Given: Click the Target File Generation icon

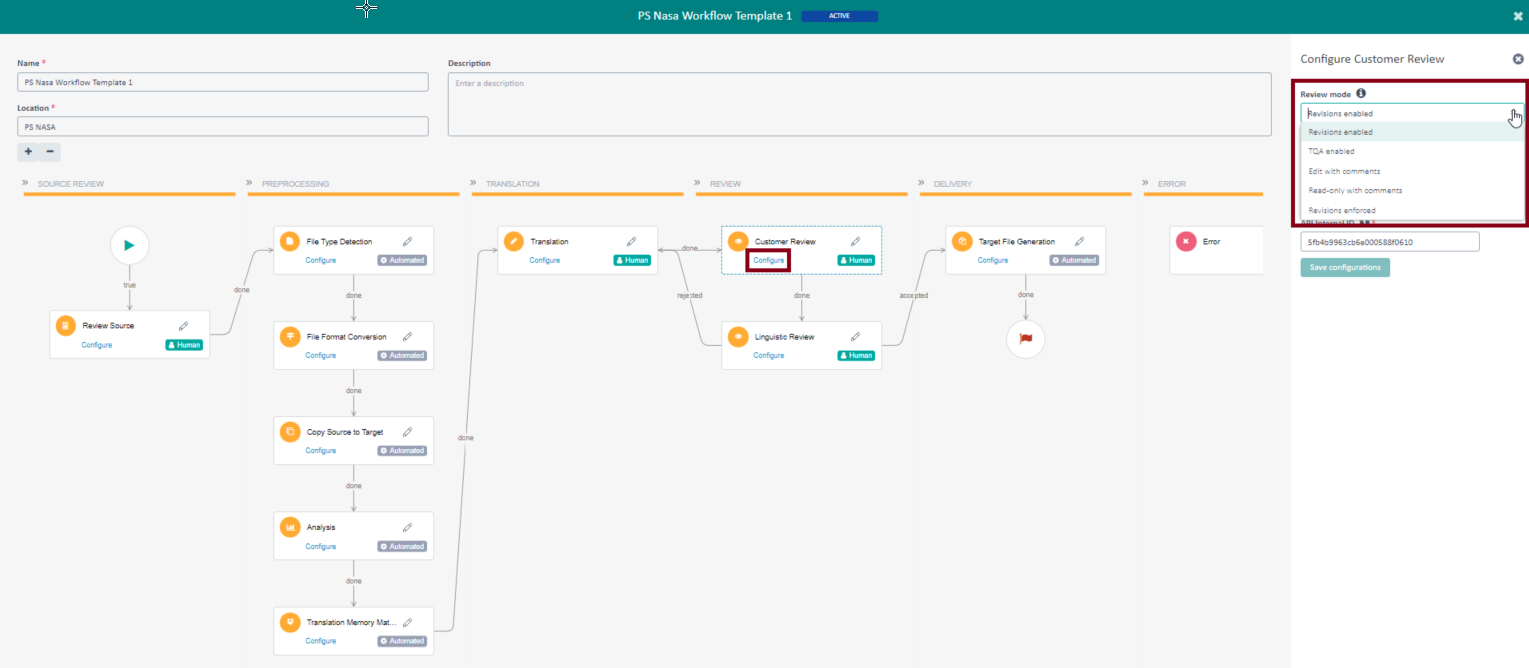Looking at the screenshot, I should [x=961, y=241].
